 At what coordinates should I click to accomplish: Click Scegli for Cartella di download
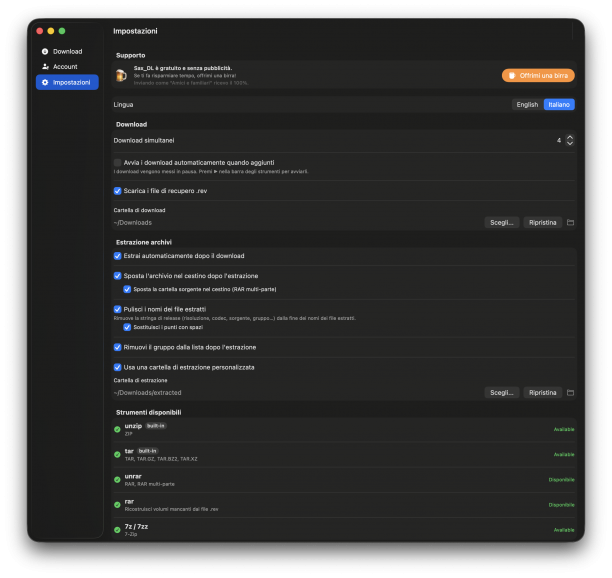click(502, 222)
